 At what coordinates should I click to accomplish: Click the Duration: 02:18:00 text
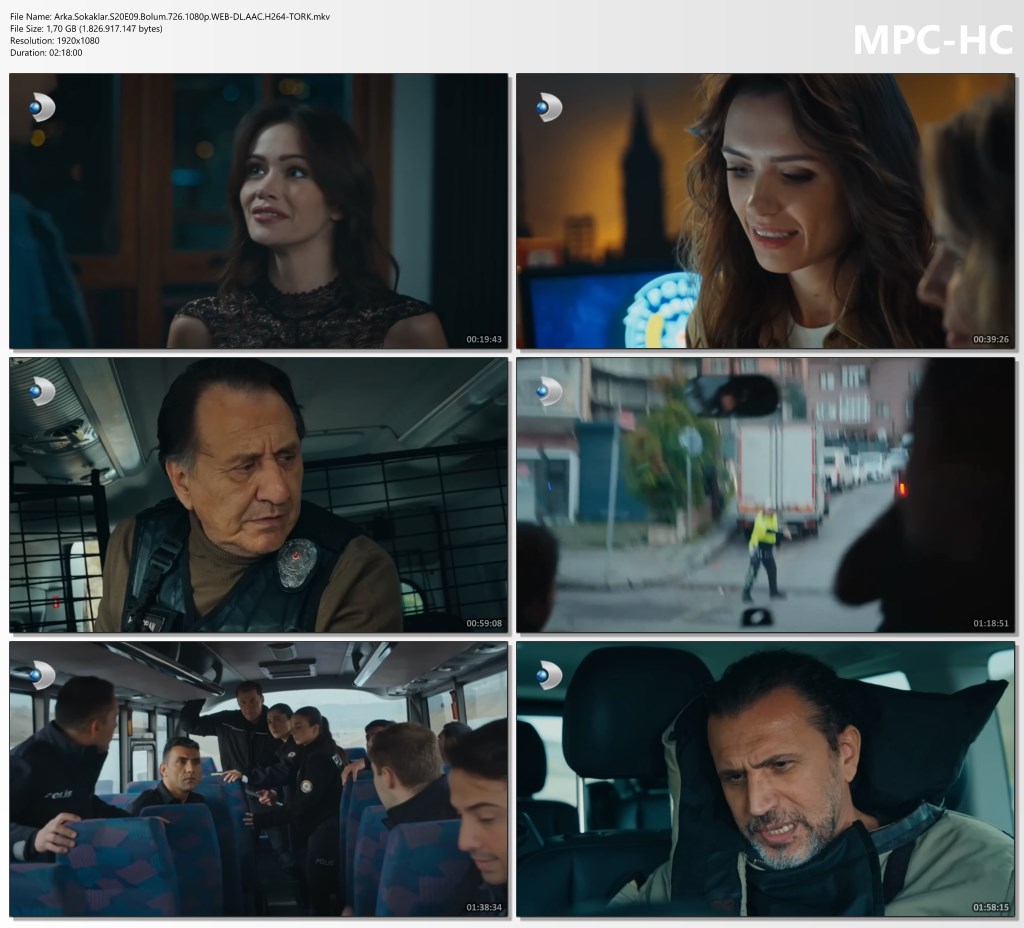[x=46, y=53]
